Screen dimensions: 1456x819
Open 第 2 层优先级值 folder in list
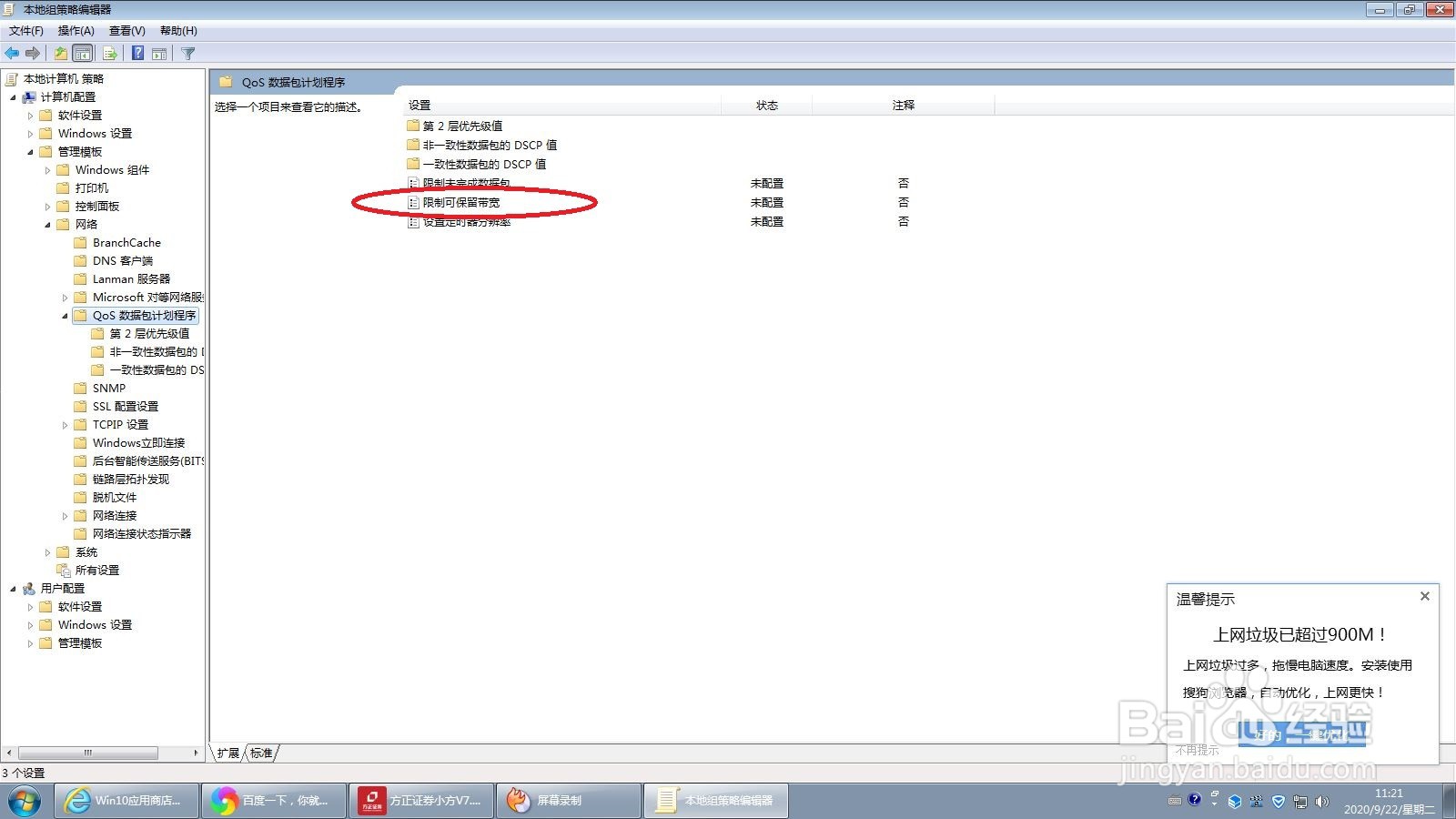(462, 126)
